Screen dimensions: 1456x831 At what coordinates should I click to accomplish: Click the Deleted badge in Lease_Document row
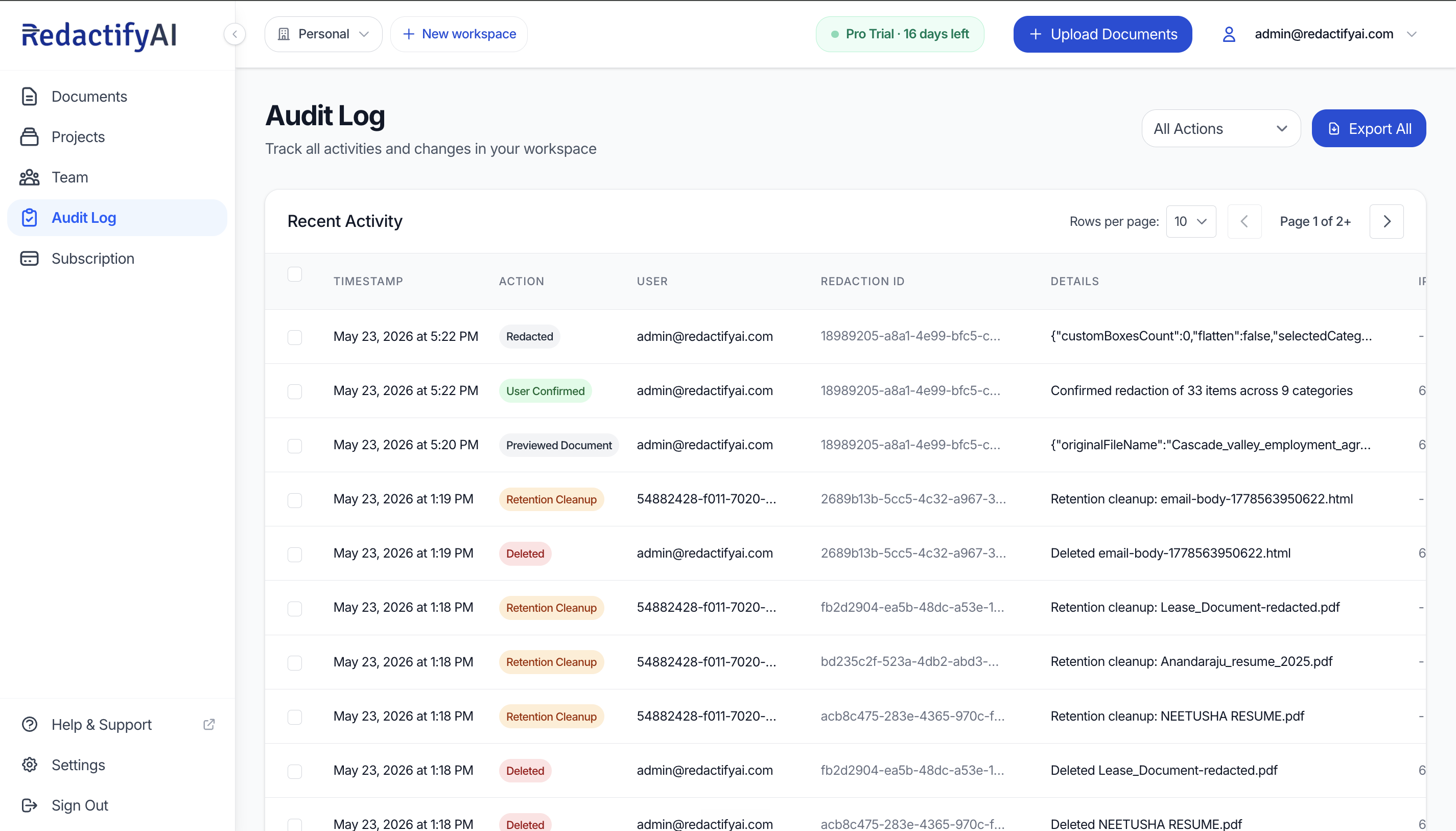(525, 771)
